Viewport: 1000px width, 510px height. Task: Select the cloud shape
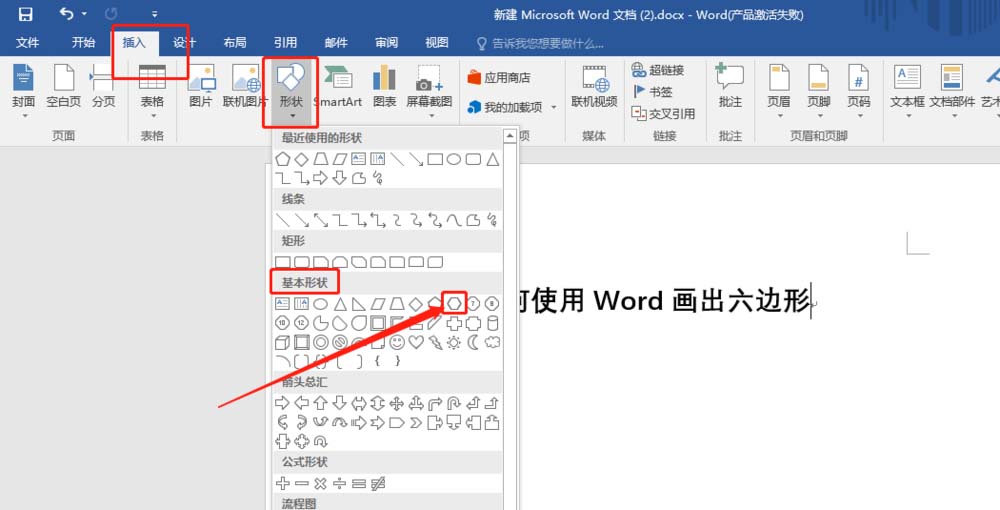pyautogui.click(x=492, y=343)
